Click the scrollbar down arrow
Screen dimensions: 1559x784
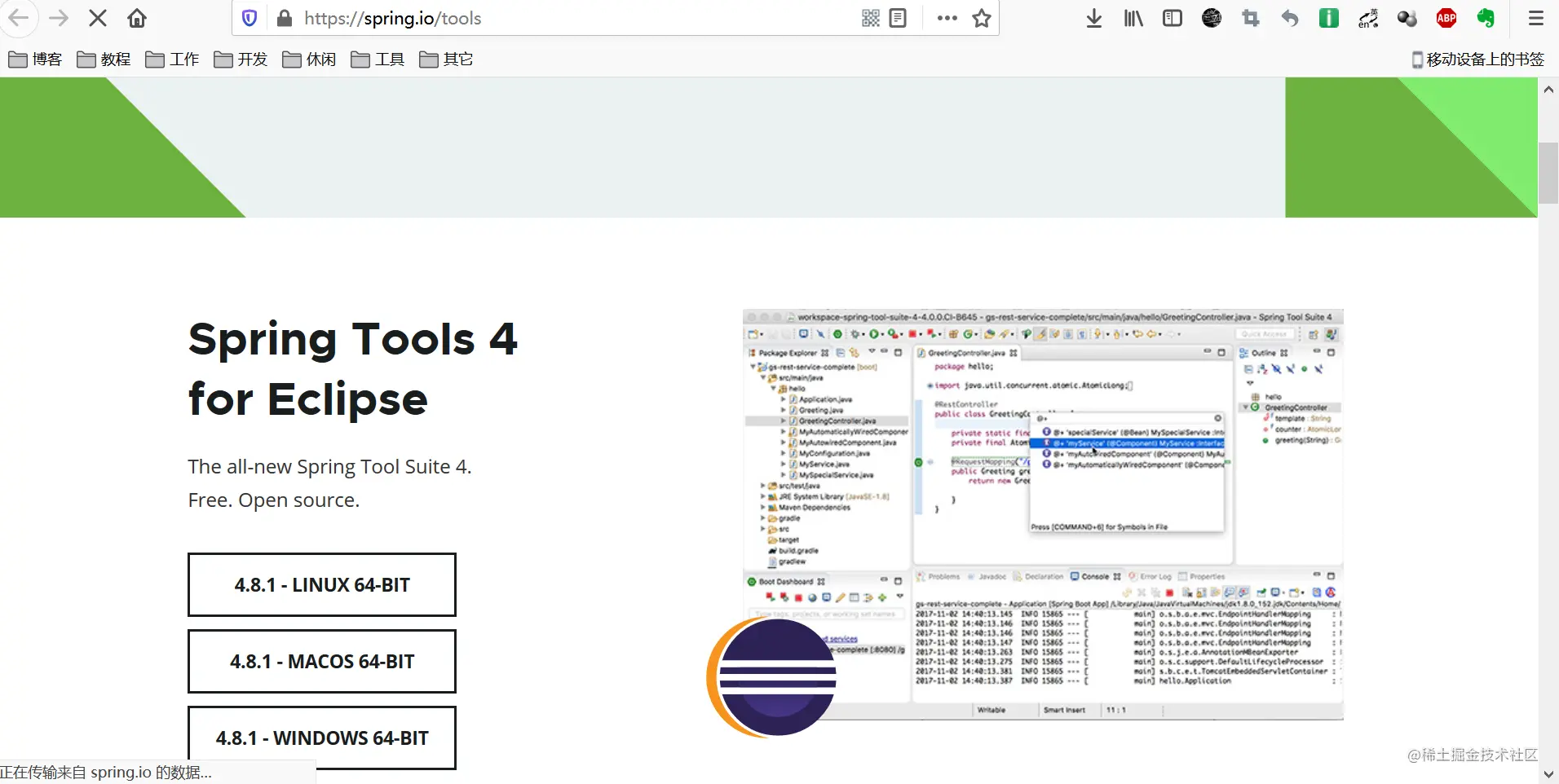(x=1548, y=774)
